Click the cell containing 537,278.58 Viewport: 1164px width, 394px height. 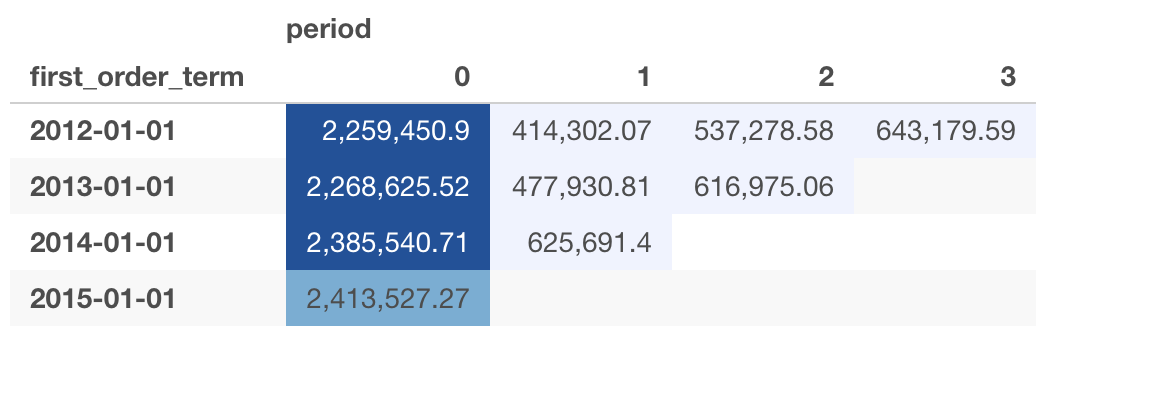[762, 131]
